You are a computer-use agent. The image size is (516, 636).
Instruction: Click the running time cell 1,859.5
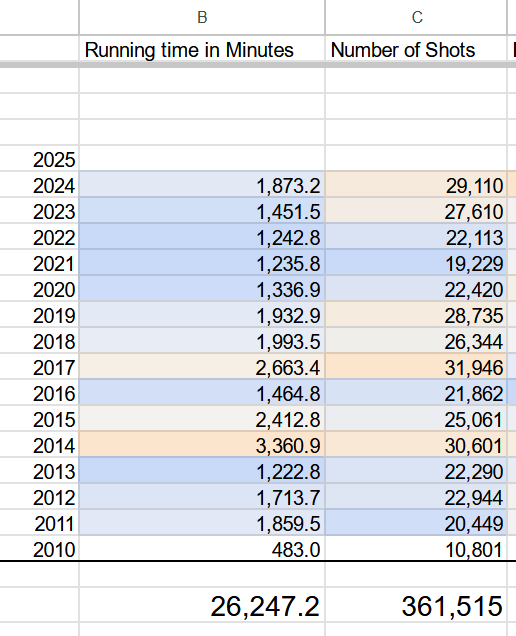[202, 522]
